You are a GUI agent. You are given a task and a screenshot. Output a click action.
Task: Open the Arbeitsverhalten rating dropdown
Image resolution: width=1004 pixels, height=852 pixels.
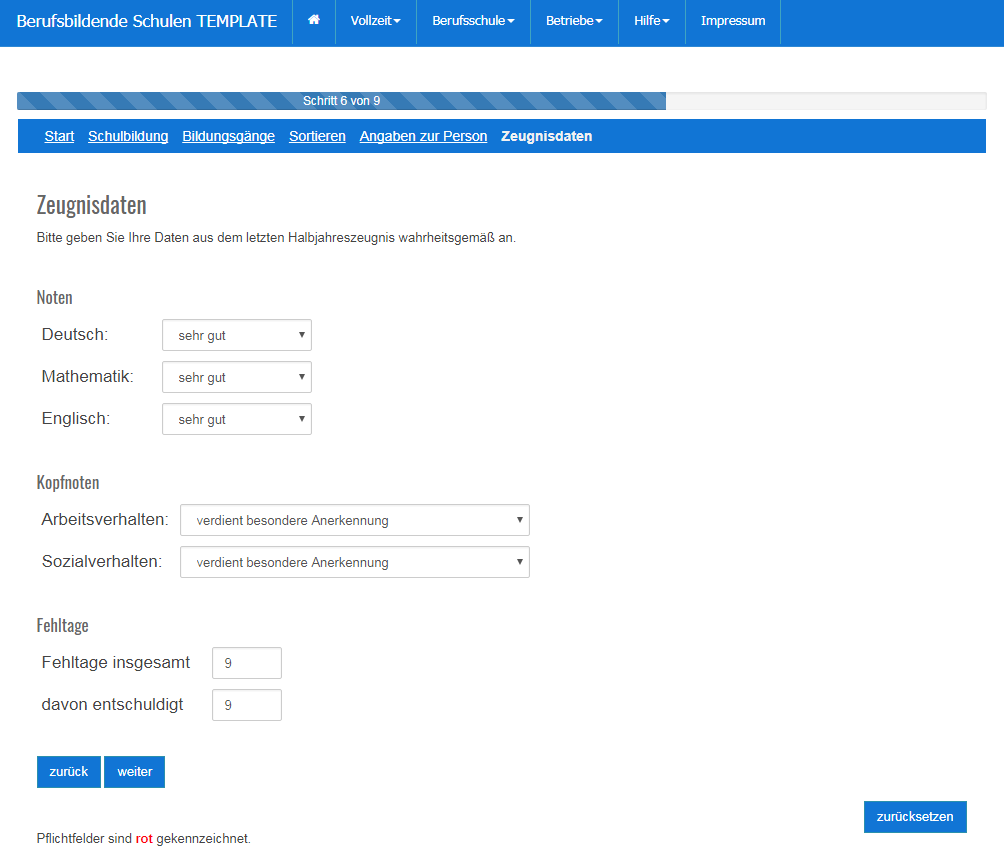tap(354, 520)
